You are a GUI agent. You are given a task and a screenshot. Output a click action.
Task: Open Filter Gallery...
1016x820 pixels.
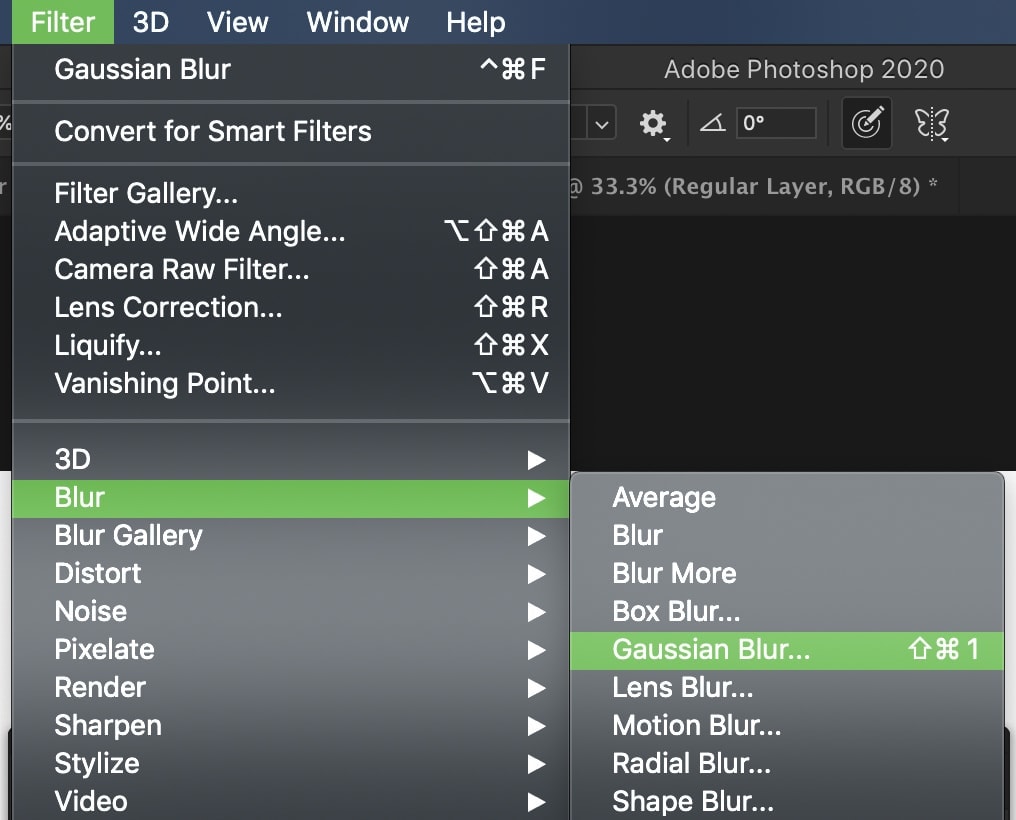pos(290,193)
